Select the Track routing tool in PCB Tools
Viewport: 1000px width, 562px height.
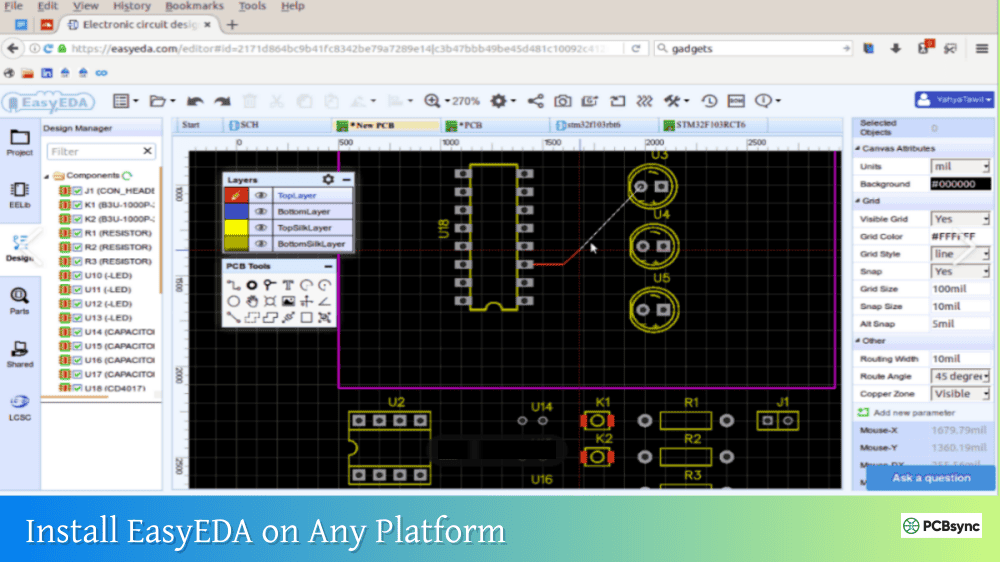click(233, 285)
